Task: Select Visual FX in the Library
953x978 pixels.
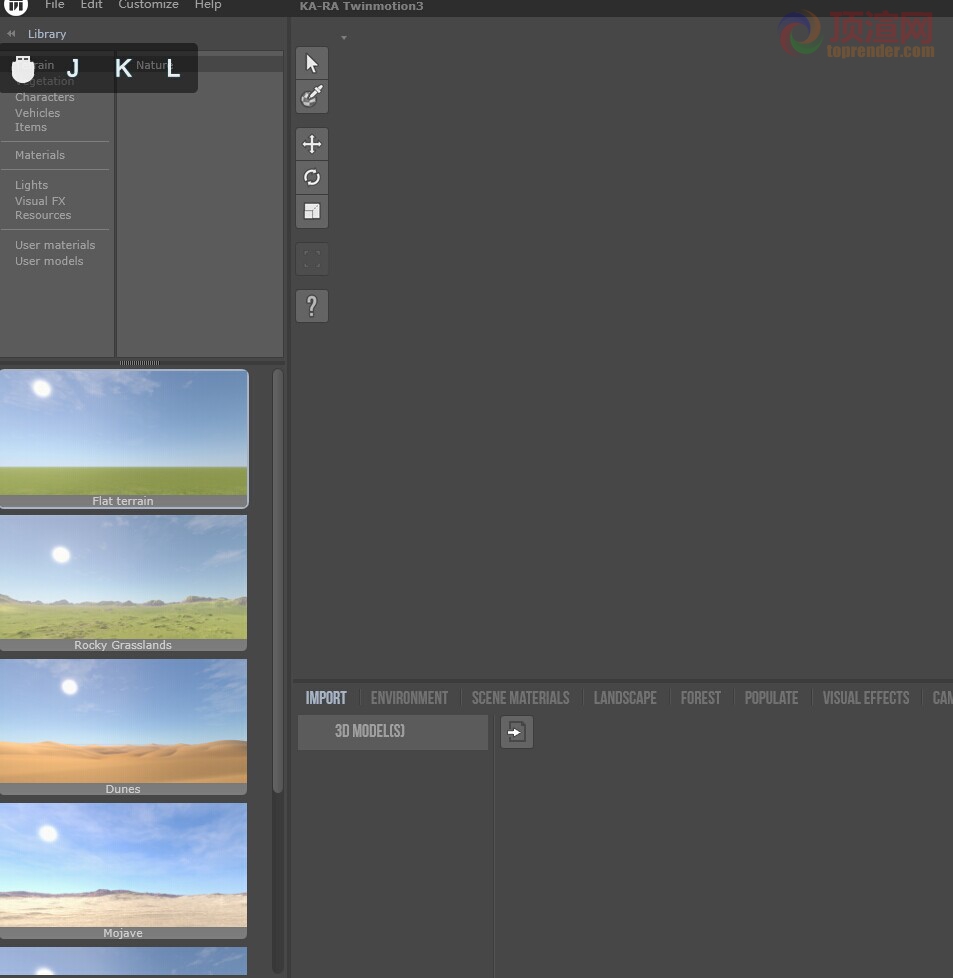Action: pyautogui.click(x=40, y=201)
